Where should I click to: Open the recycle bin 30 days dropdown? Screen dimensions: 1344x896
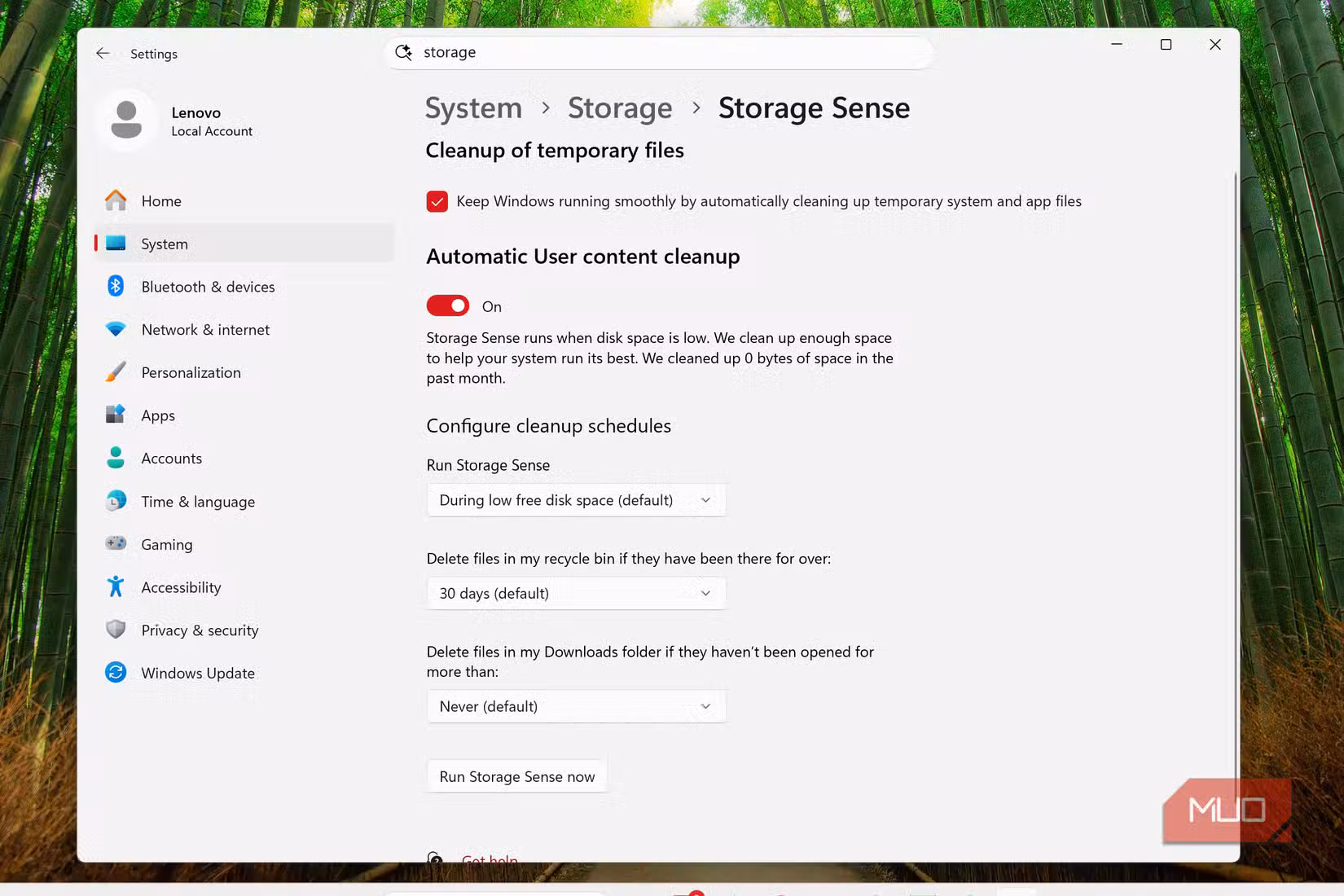click(x=576, y=593)
